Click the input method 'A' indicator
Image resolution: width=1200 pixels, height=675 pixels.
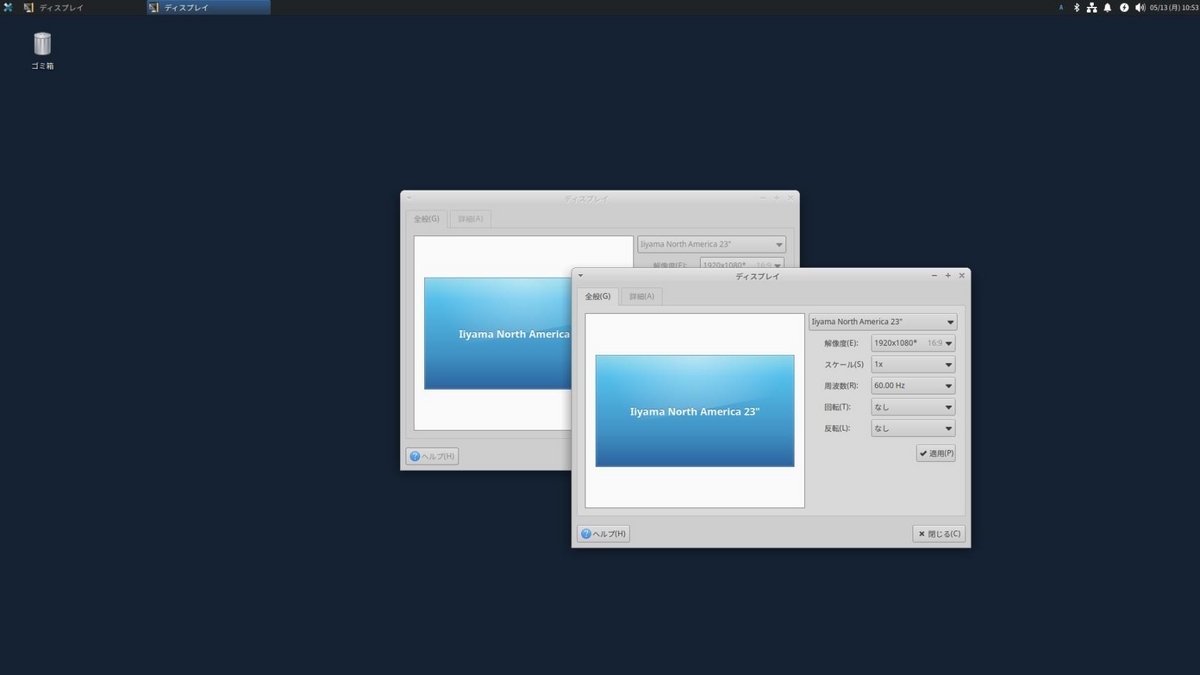click(x=1061, y=7)
